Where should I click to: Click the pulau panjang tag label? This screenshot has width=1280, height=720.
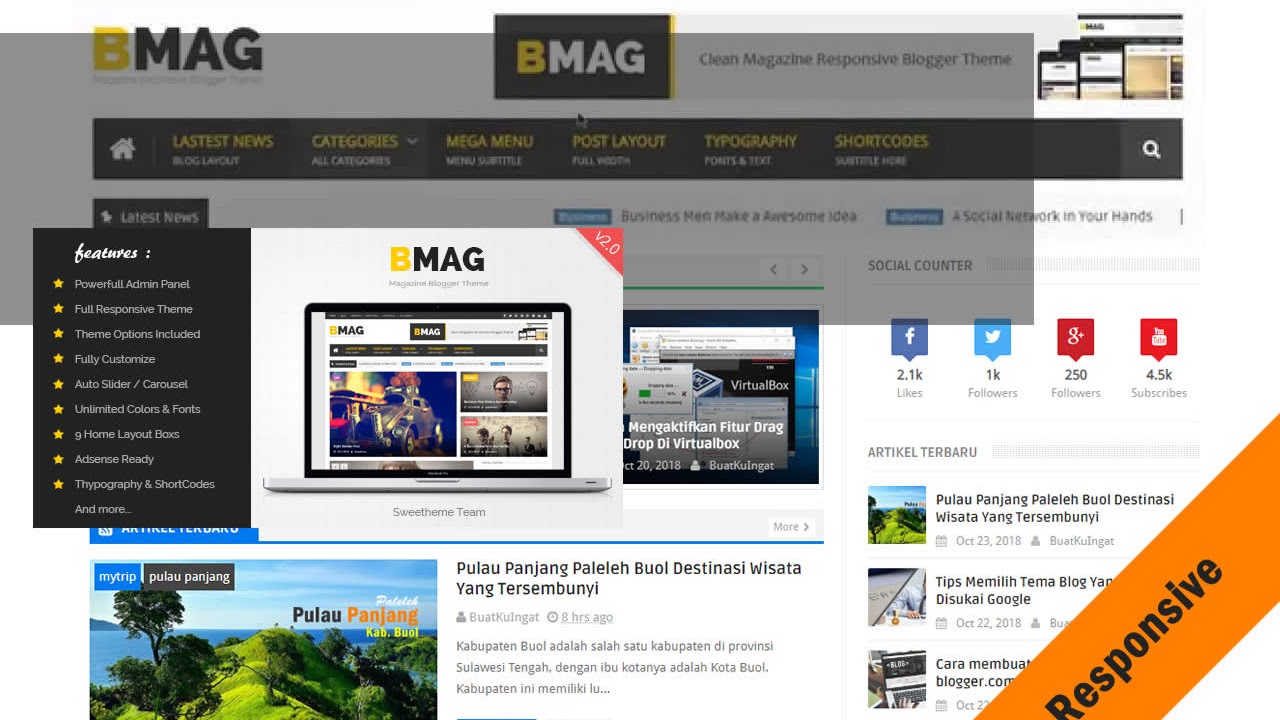coord(189,576)
